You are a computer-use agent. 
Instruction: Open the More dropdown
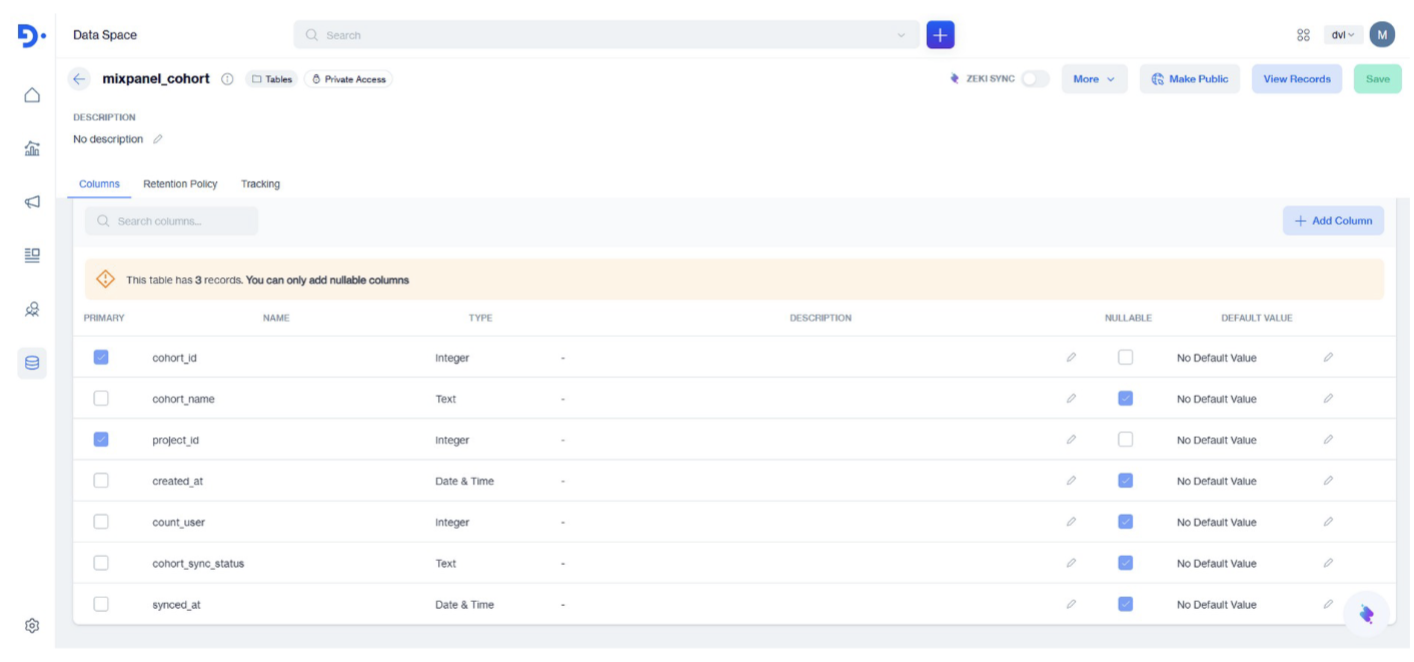(x=1094, y=79)
